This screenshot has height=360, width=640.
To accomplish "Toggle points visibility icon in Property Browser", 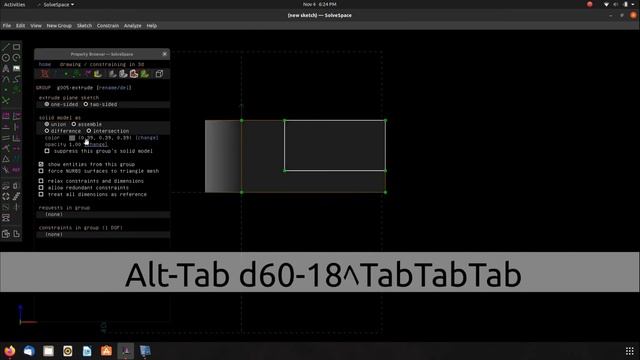I will tap(66, 73).
